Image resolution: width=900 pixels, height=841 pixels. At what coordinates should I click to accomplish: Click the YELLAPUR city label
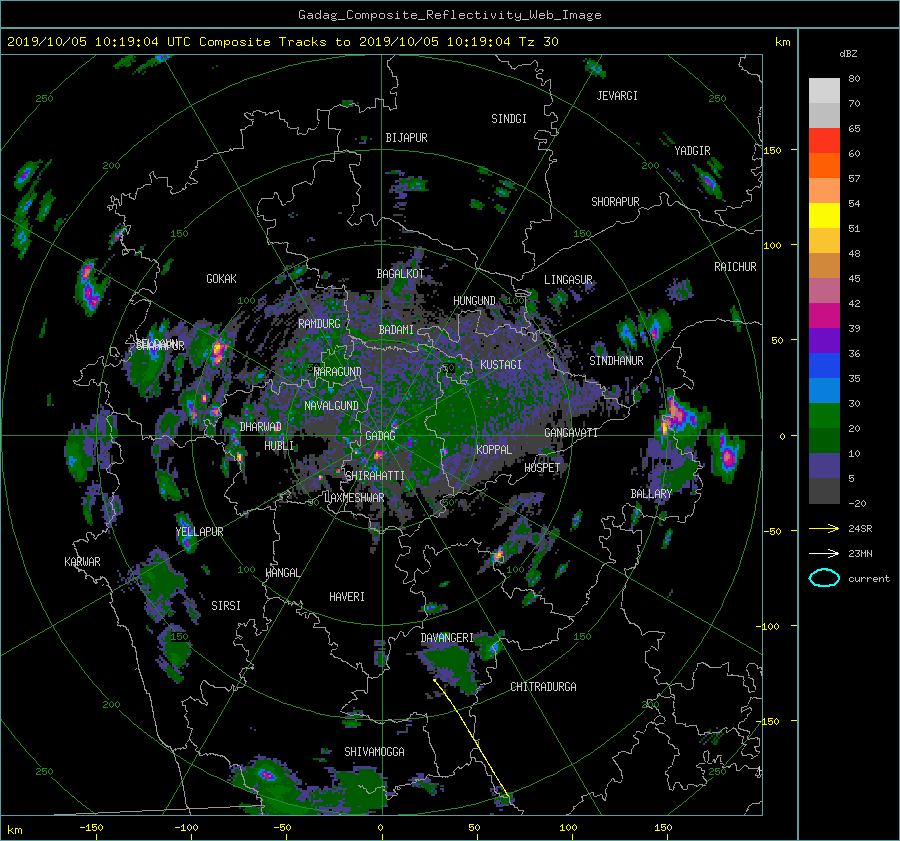[x=199, y=532]
